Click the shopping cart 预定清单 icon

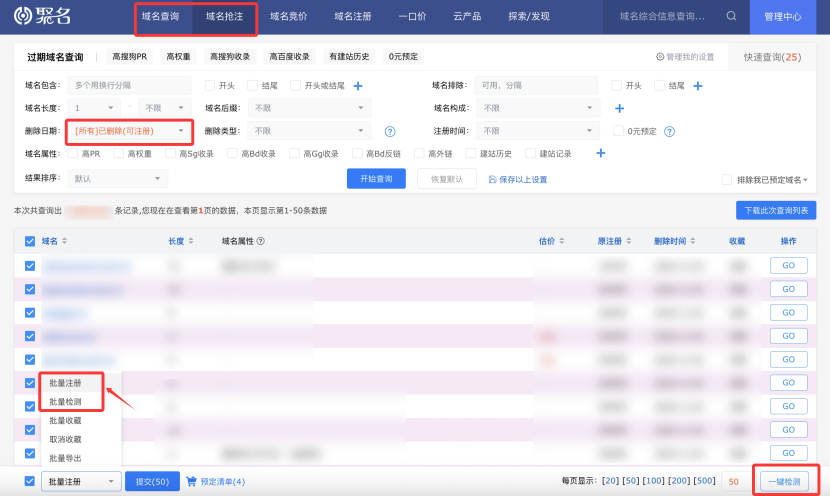(192, 481)
